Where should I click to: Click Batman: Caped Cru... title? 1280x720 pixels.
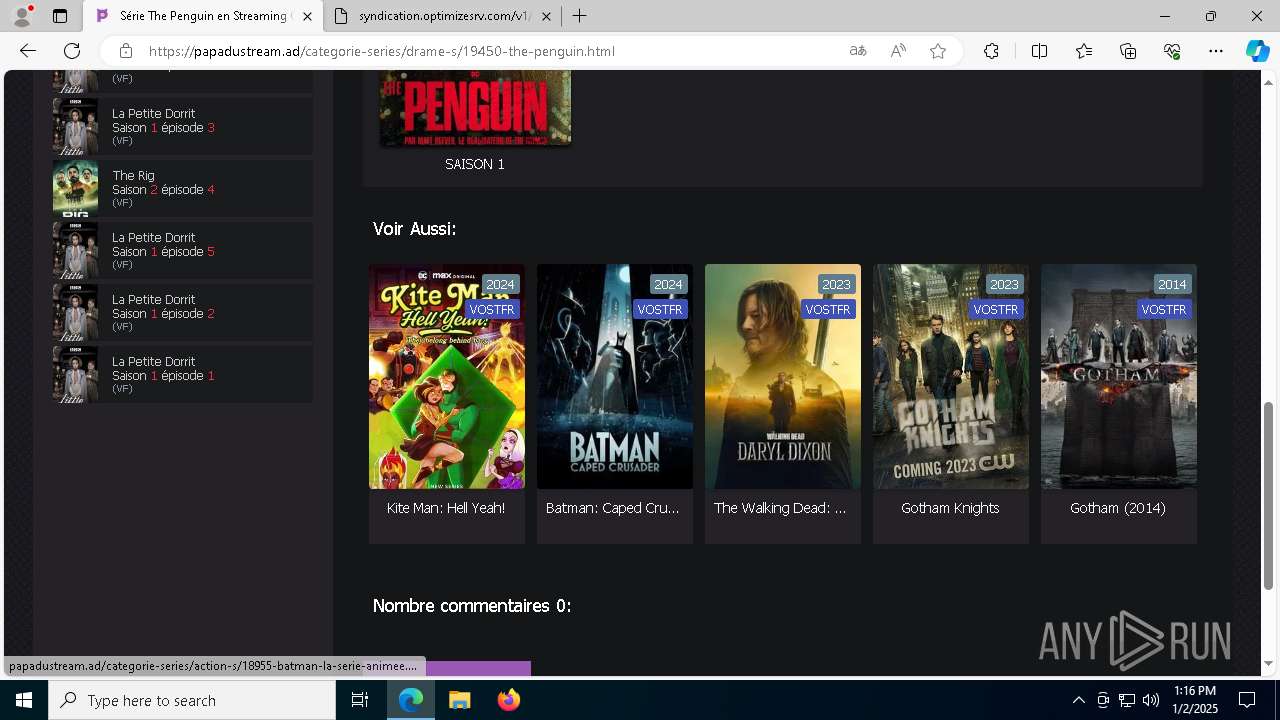[x=613, y=508]
